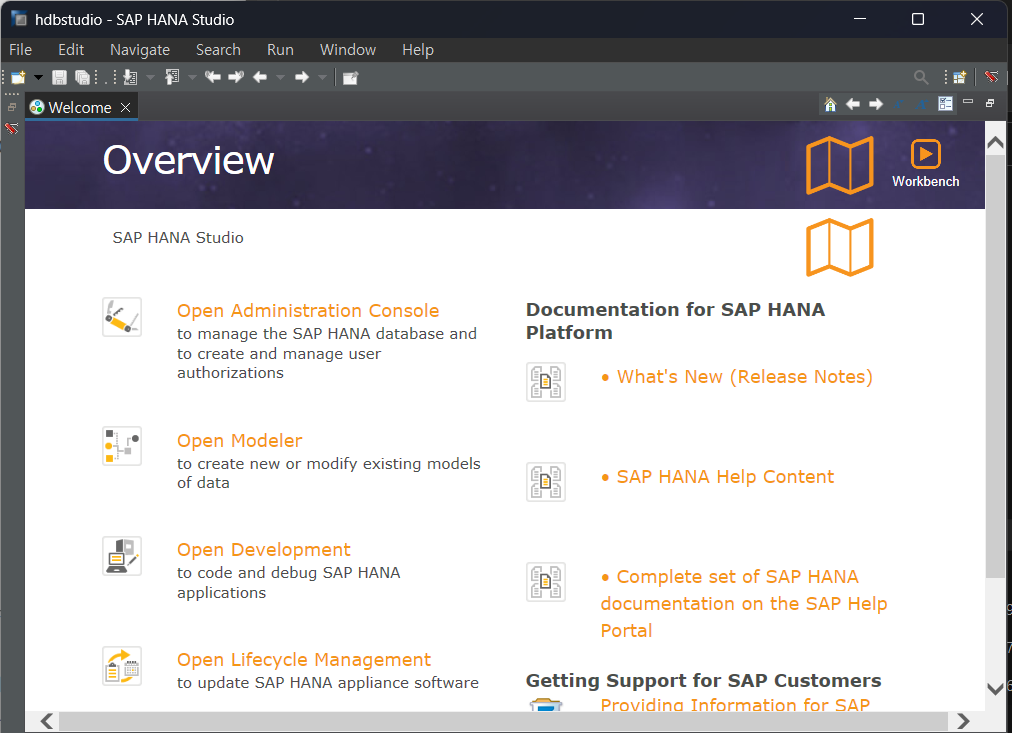Click the Open Lifecycle Management link

tap(303, 659)
